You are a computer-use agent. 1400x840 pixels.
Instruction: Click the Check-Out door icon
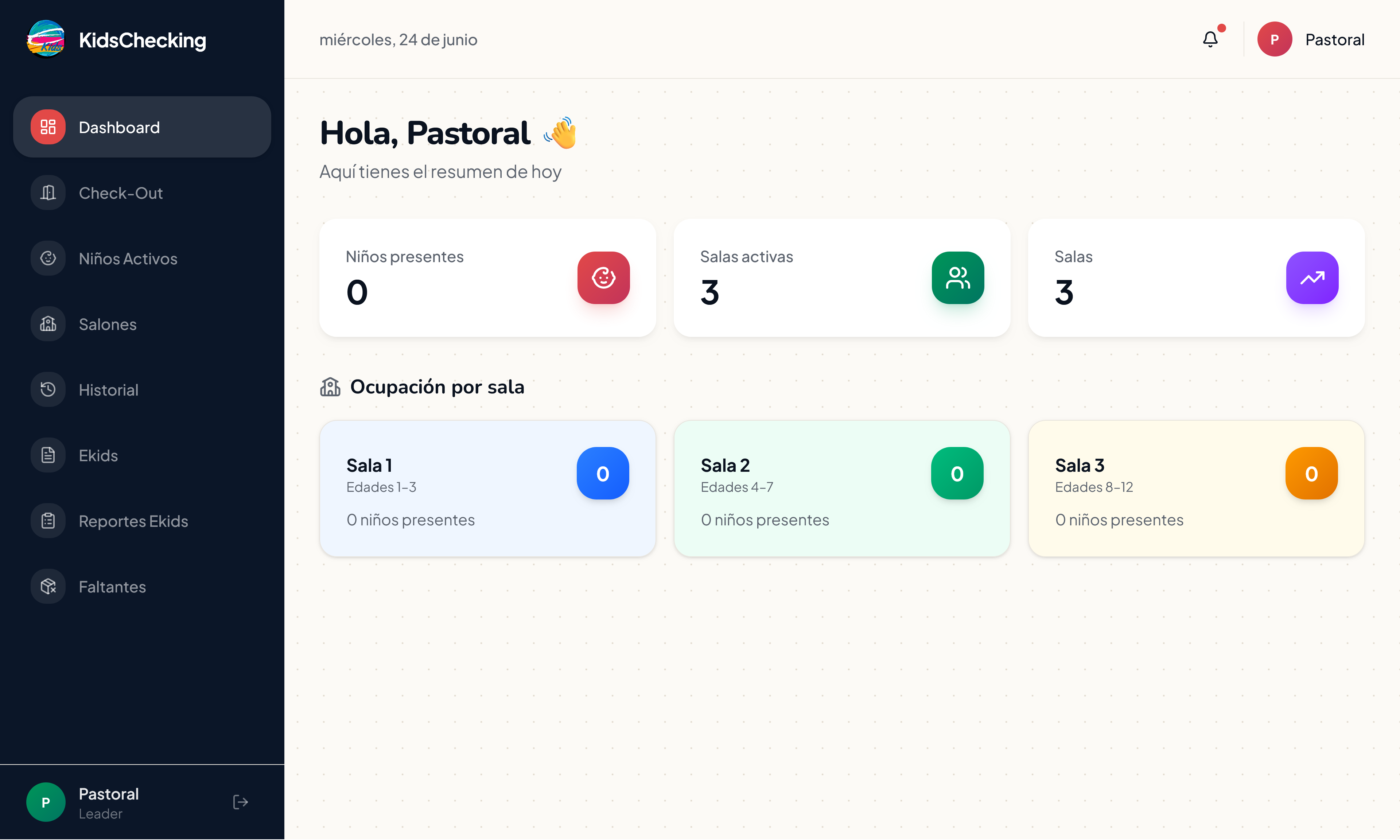(48, 192)
